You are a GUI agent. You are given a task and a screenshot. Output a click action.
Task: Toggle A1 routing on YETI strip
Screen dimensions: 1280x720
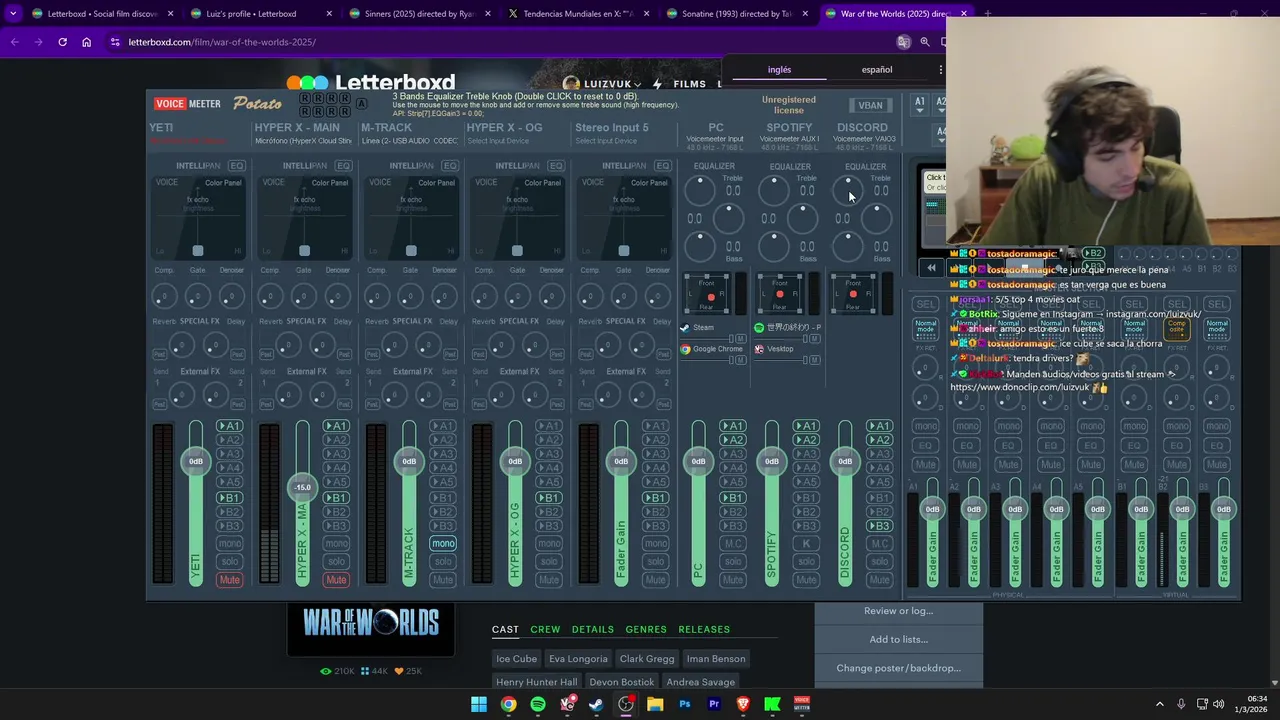tap(230, 426)
